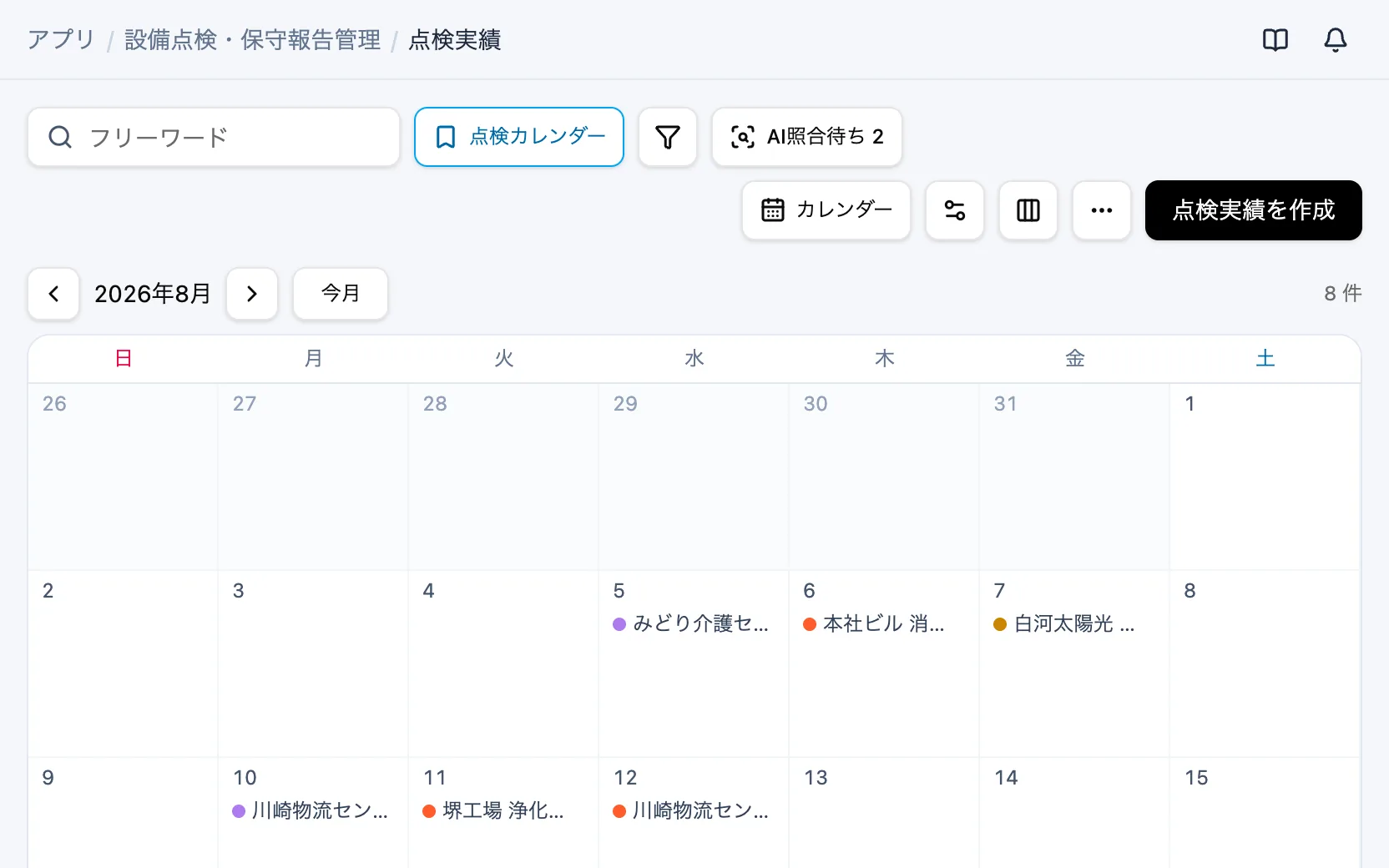Go to アプリ breadcrumb
1389x868 pixels.
click(x=61, y=40)
